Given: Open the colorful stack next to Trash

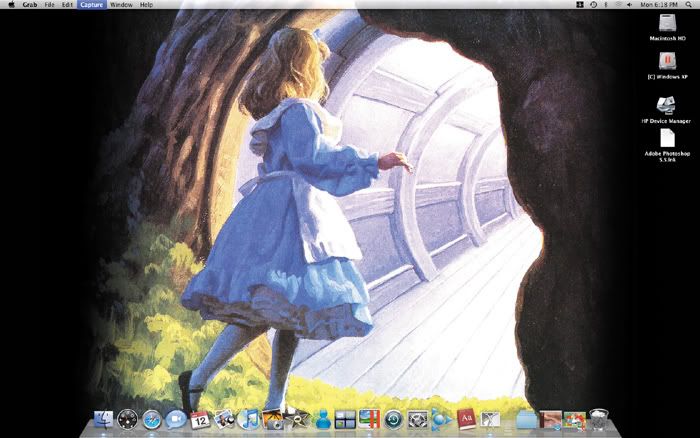Looking at the screenshot, I should click(x=575, y=420).
